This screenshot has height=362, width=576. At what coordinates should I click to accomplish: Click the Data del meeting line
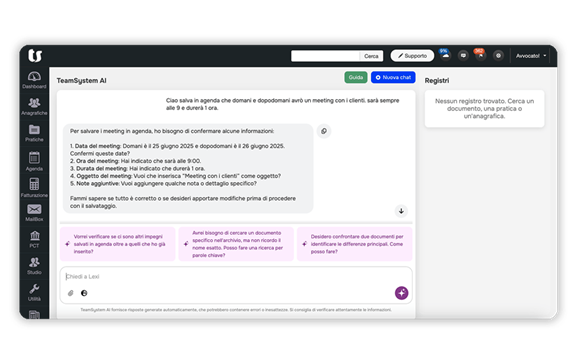(x=177, y=150)
